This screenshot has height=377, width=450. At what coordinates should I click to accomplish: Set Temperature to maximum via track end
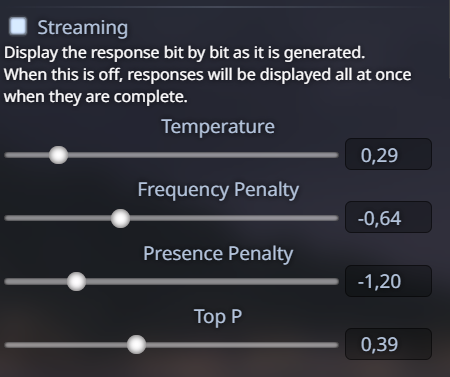[x=337, y=155]
